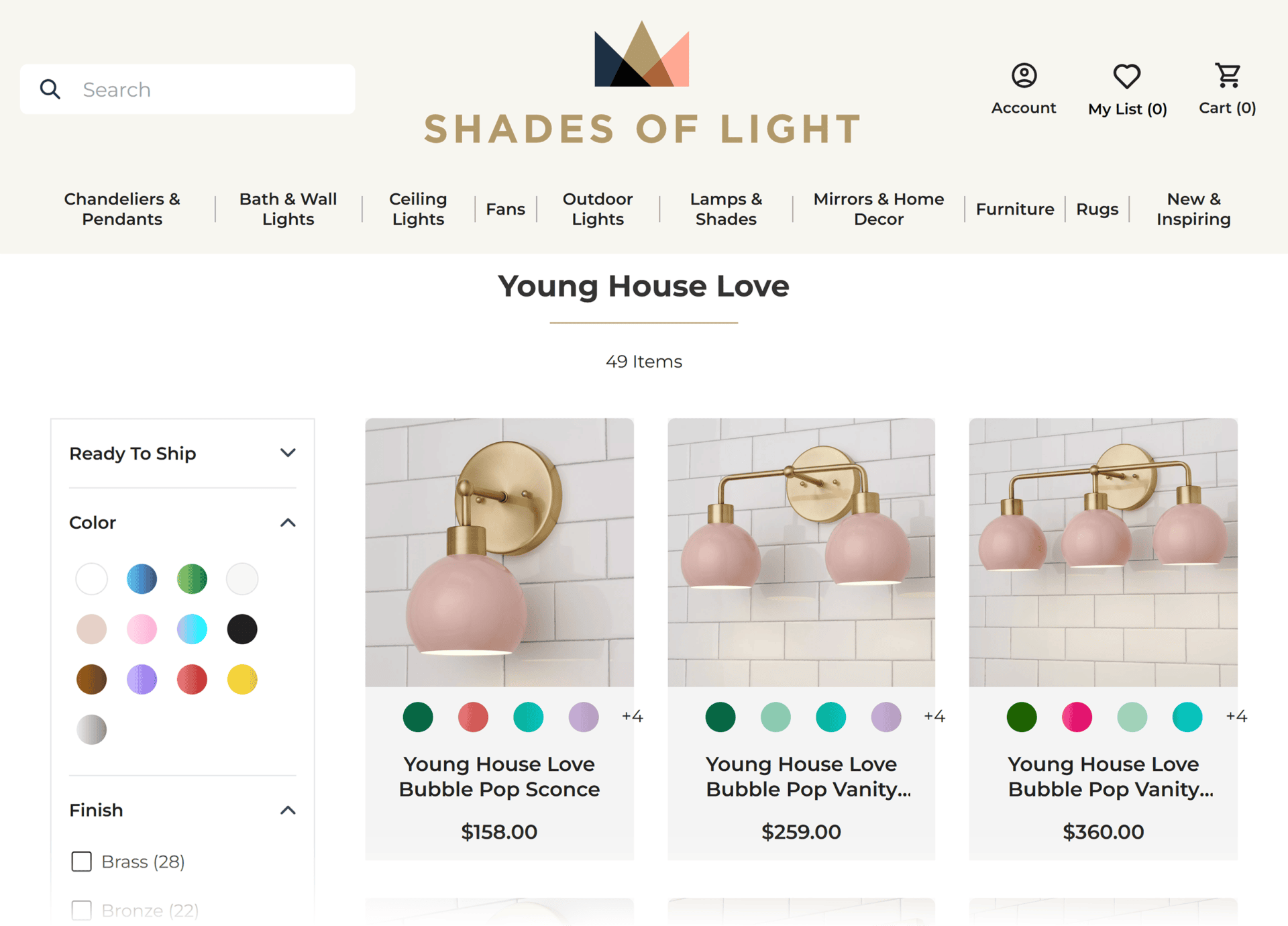
Task: Open the shopping cart icon
Action: pos(1228,76)
